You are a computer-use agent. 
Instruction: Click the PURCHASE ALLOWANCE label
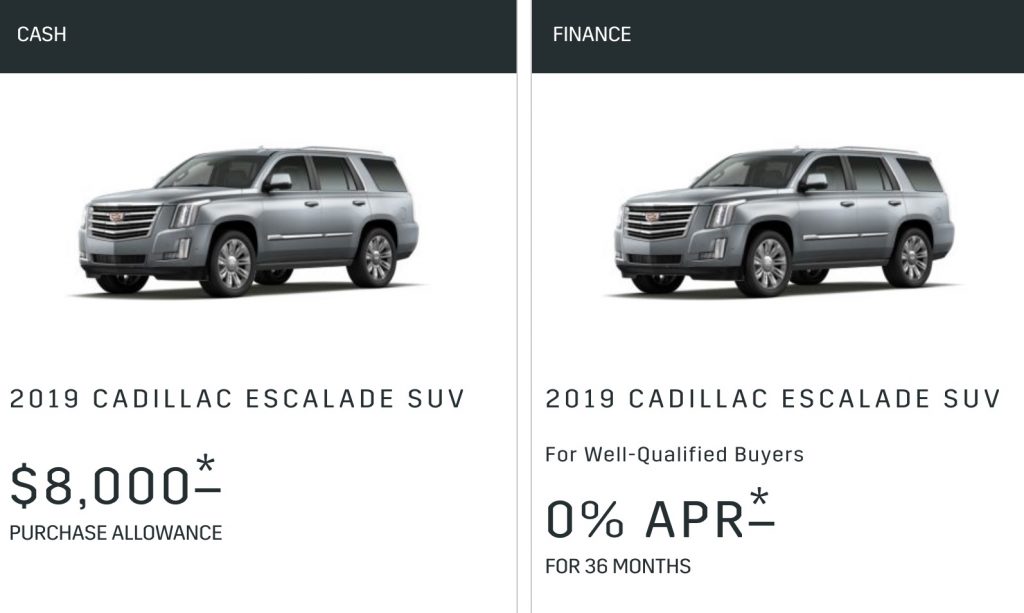pyautogui.click(x=116, y=533)
